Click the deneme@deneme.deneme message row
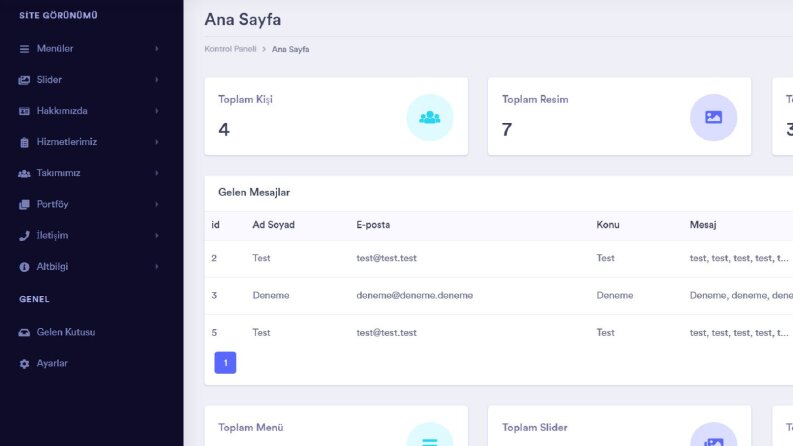 tap(499, 295)
